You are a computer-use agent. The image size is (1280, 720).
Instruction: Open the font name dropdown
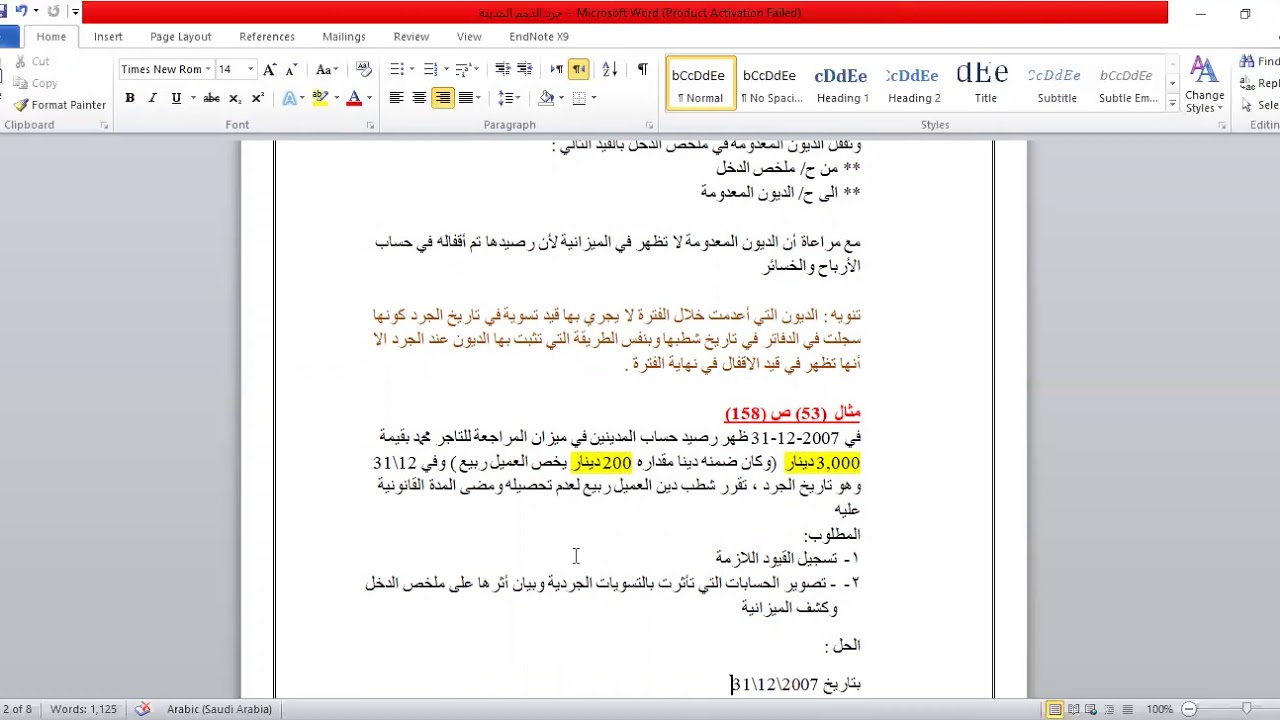coord(208,69)
